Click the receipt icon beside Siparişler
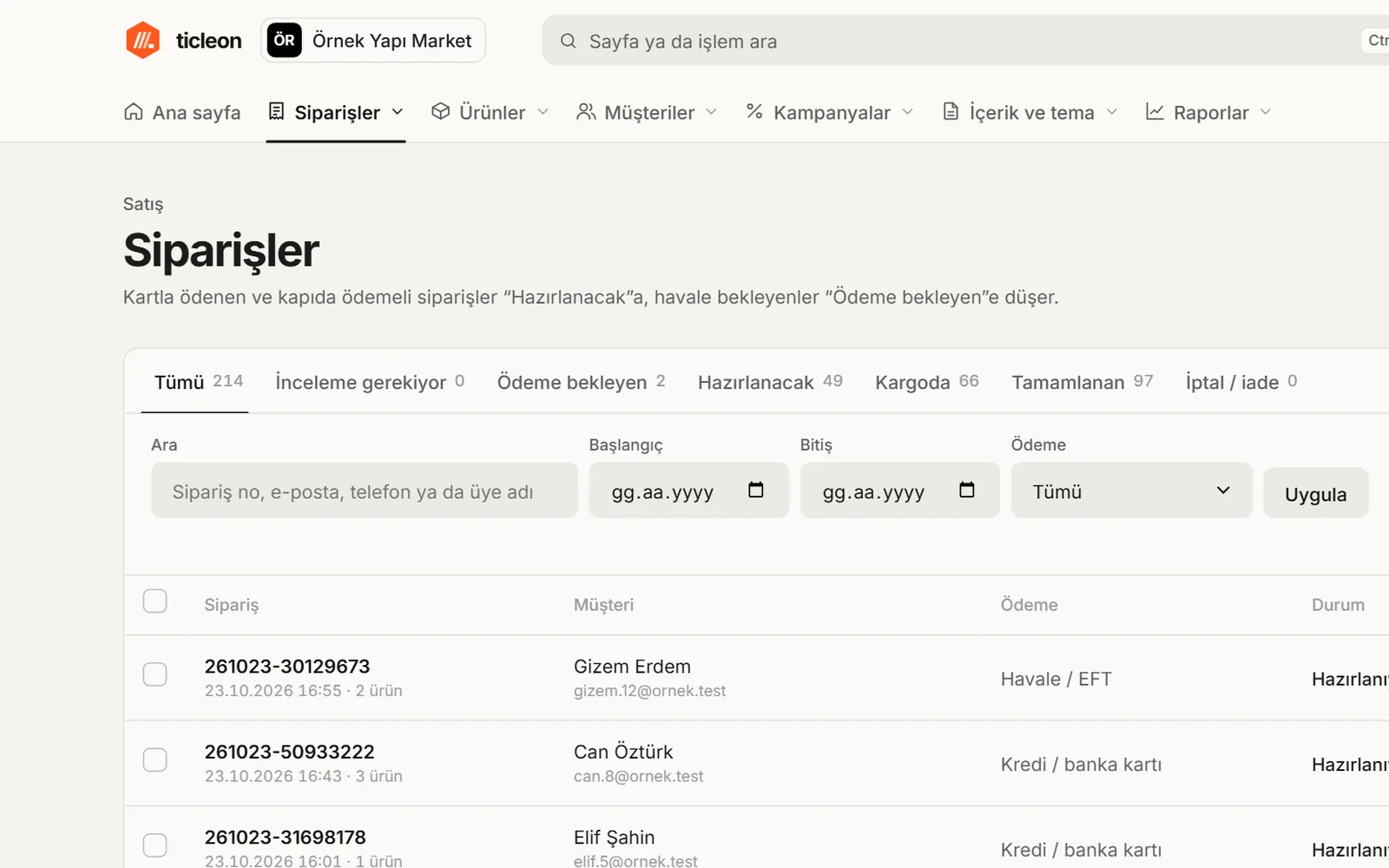 point(276,112)
